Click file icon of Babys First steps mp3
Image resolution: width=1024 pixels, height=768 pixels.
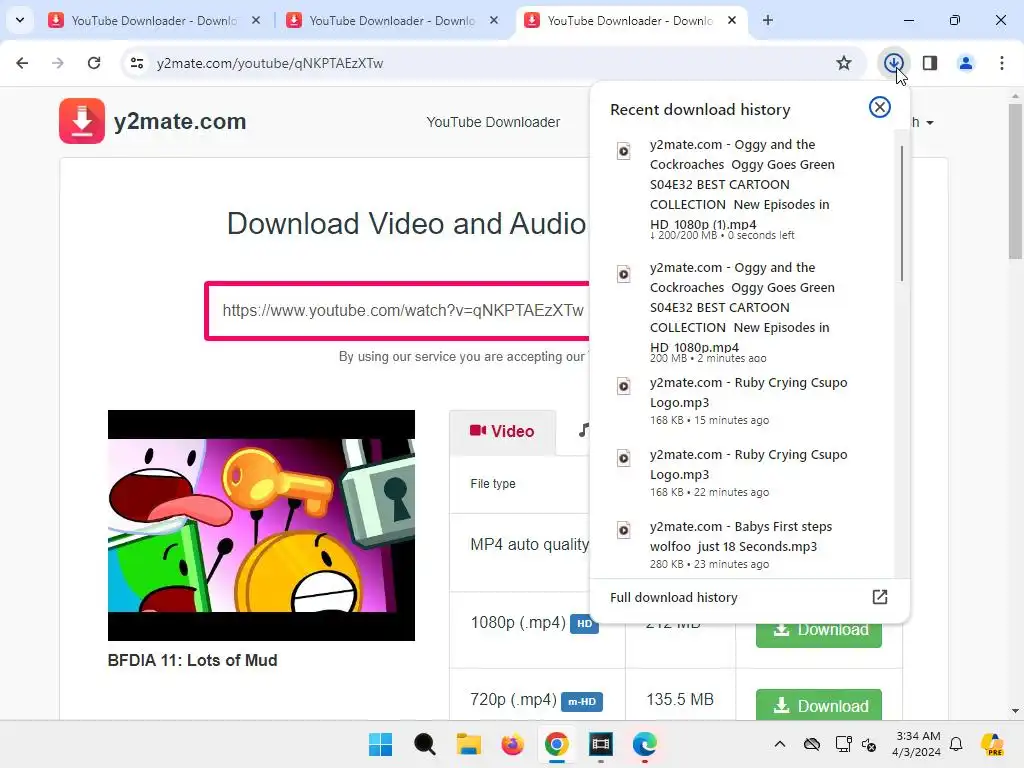tap(624, 530)
